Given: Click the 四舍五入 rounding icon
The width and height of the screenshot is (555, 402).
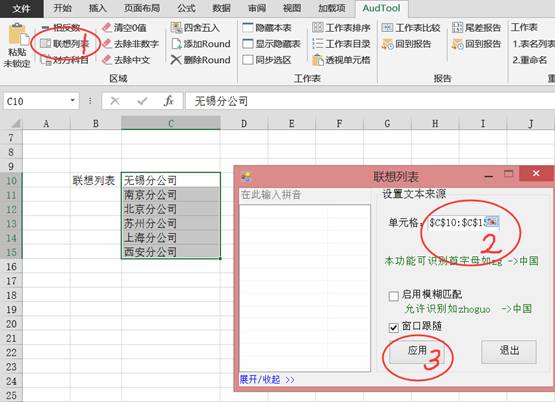Looking at the screenshot, I should [x=176, y=28].
